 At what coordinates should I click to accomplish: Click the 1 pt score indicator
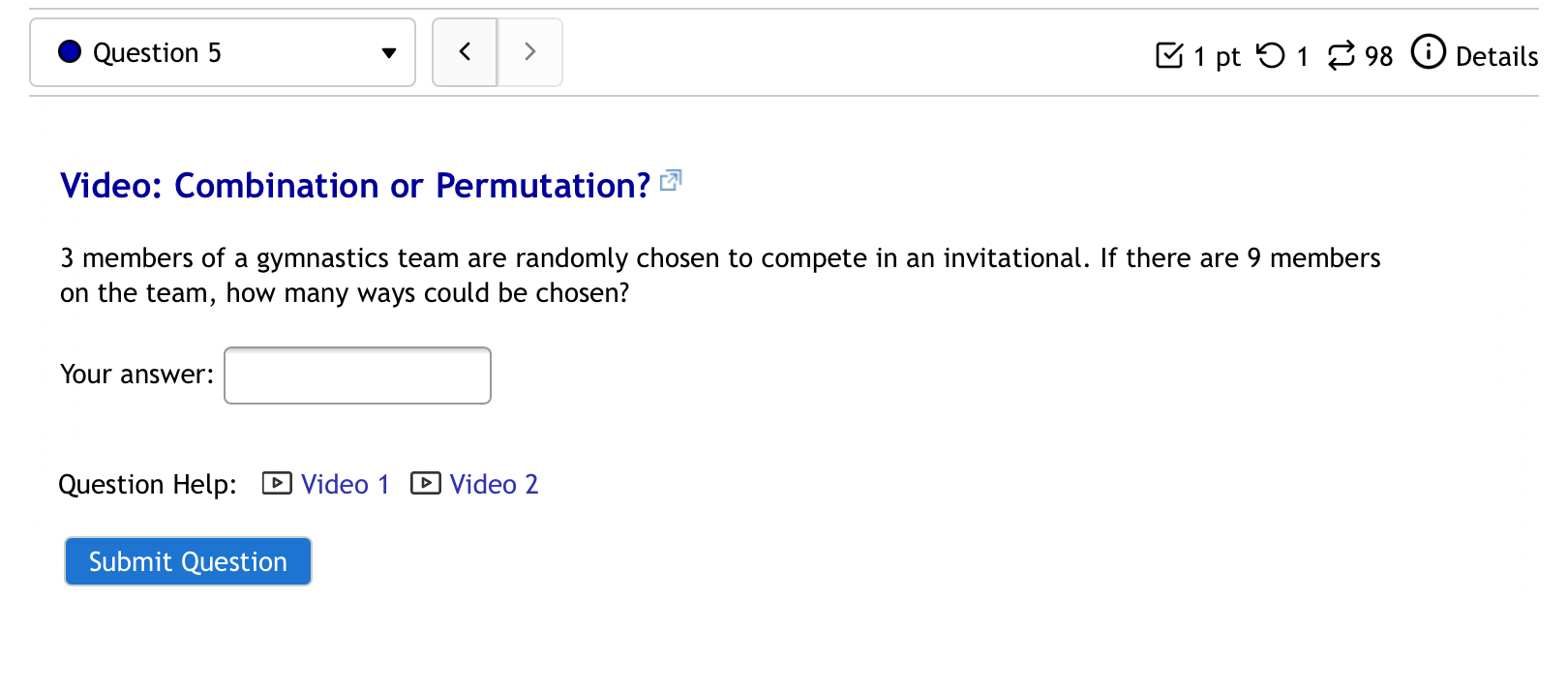click(1218, 56)
